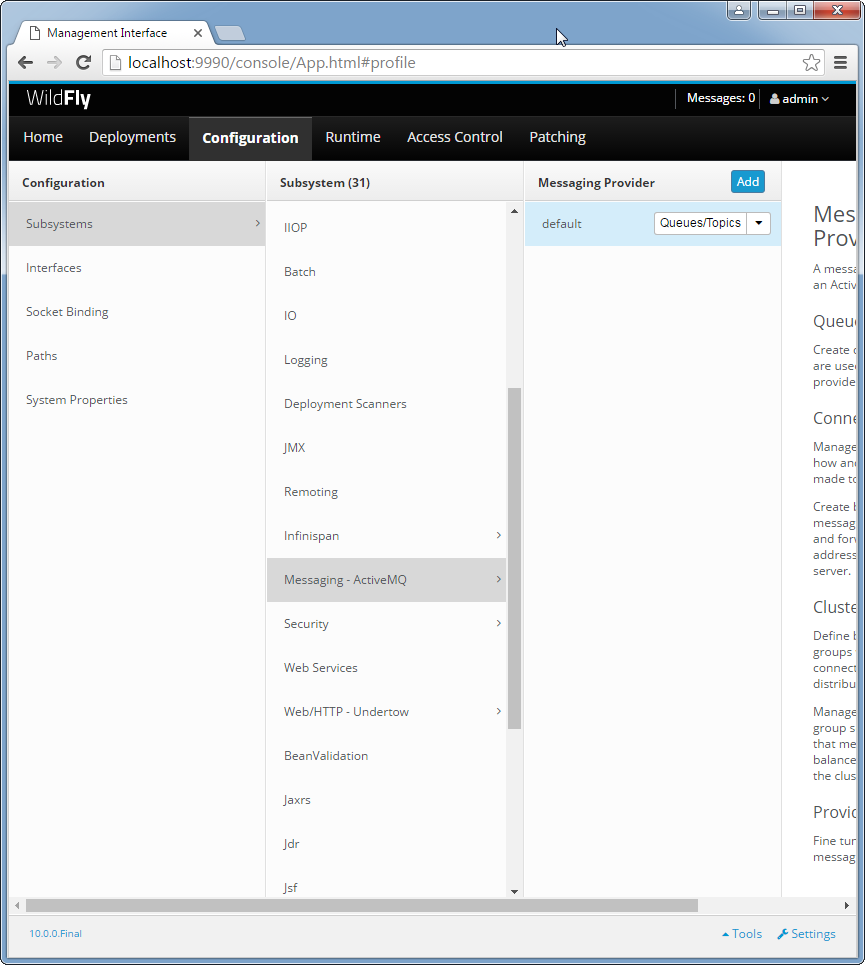Open the Paths configuration item
The image size is (865, 965).
(x=137, y=356)
